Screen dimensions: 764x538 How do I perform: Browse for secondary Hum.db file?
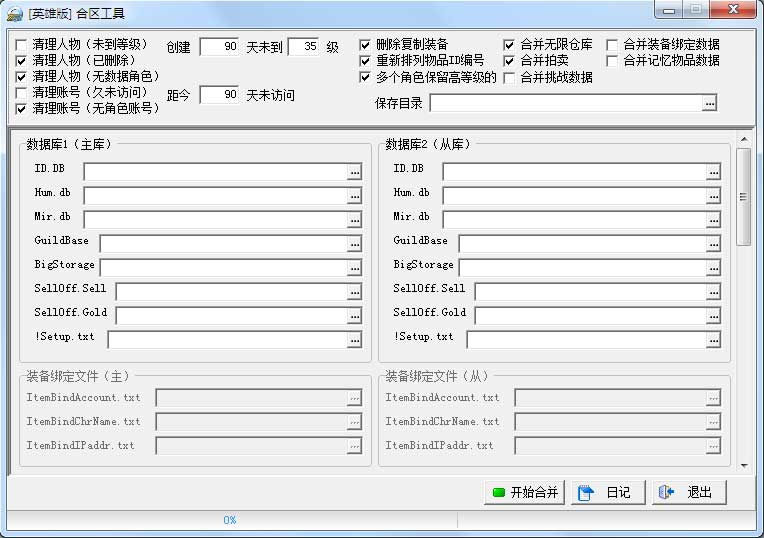[713, 196]
